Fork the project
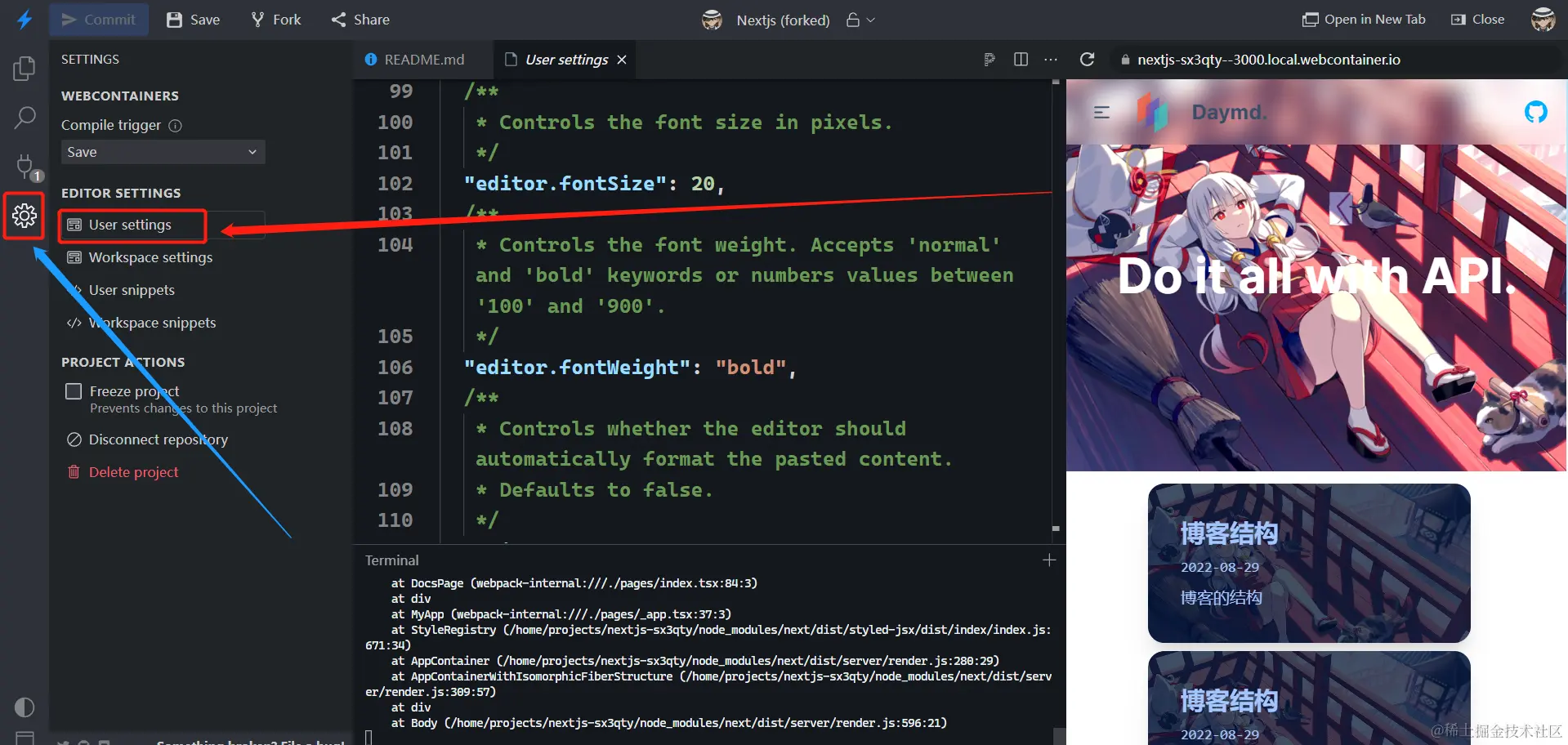 click(276, 20)
